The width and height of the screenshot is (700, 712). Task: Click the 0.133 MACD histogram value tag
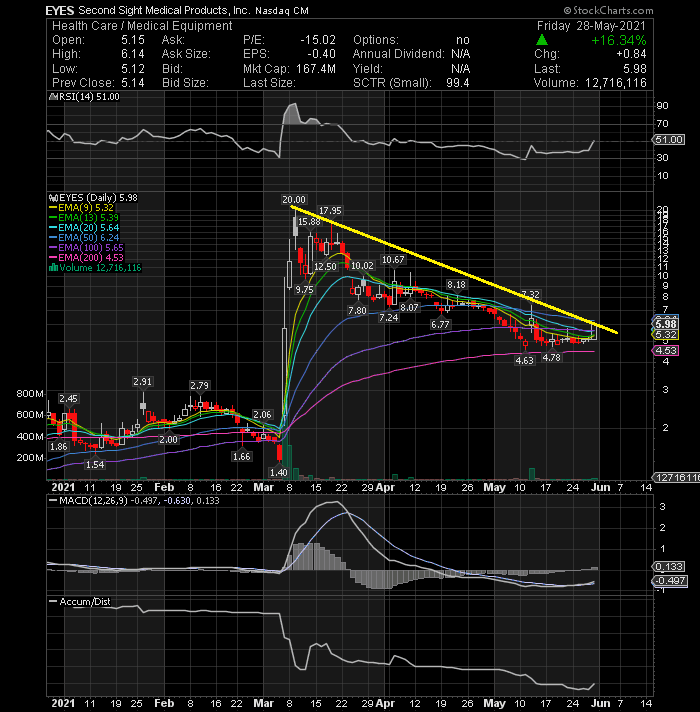click(x=669, y=567)
